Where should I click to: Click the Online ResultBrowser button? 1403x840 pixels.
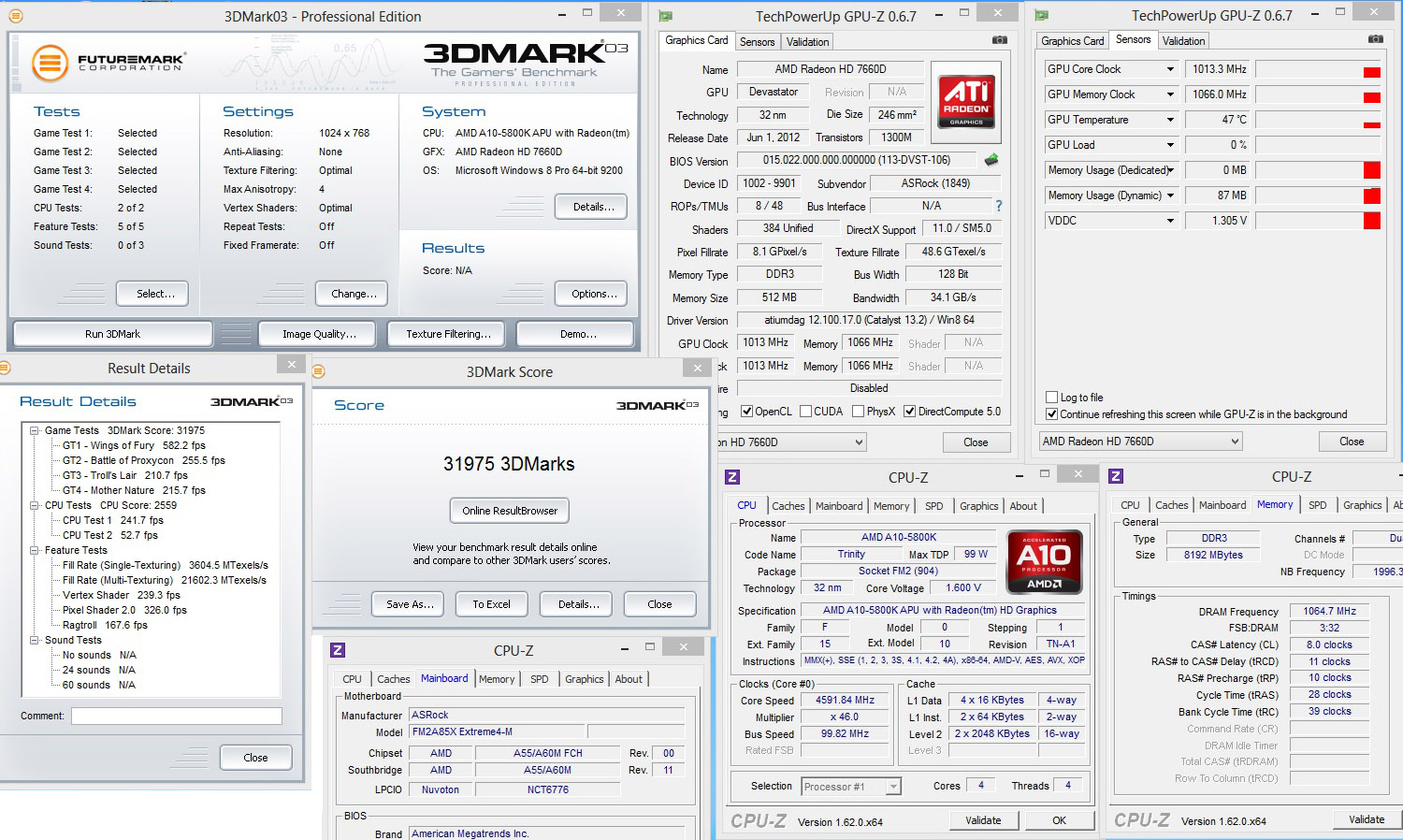coord(510,511)
